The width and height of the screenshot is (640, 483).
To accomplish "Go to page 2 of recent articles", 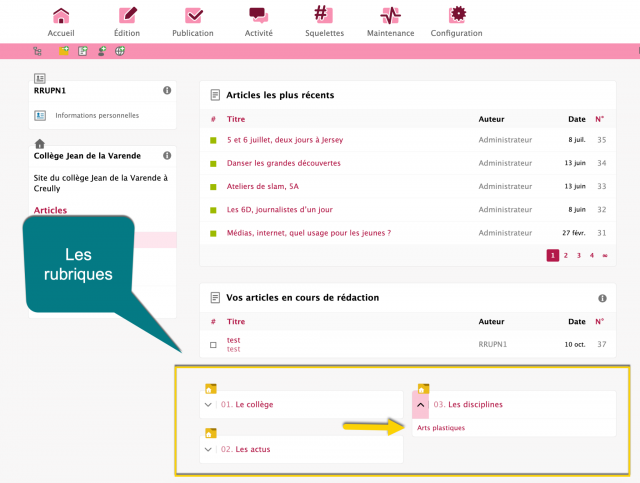I will [566, 256].
